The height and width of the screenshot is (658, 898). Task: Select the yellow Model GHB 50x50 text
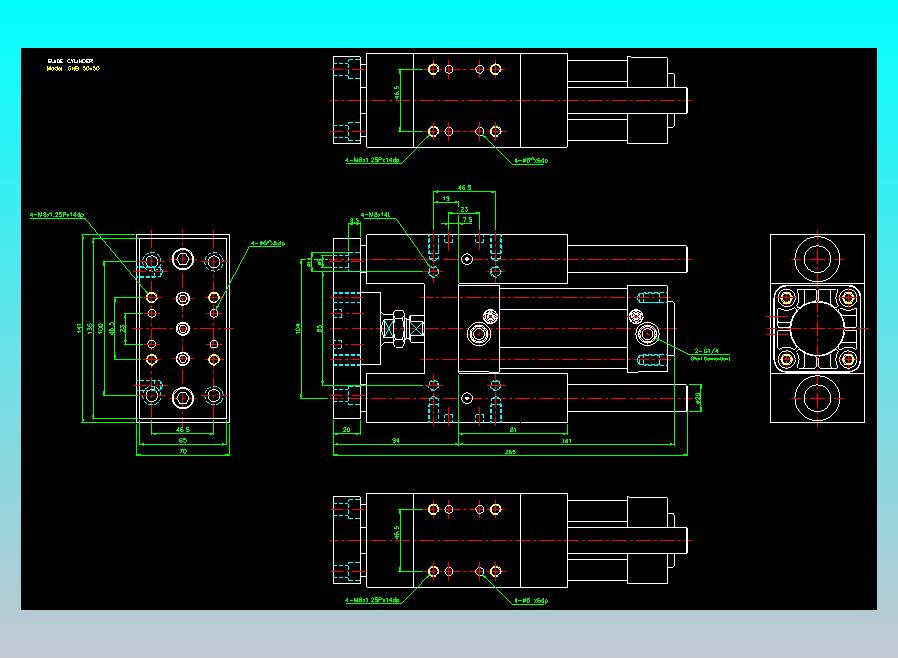73,68
